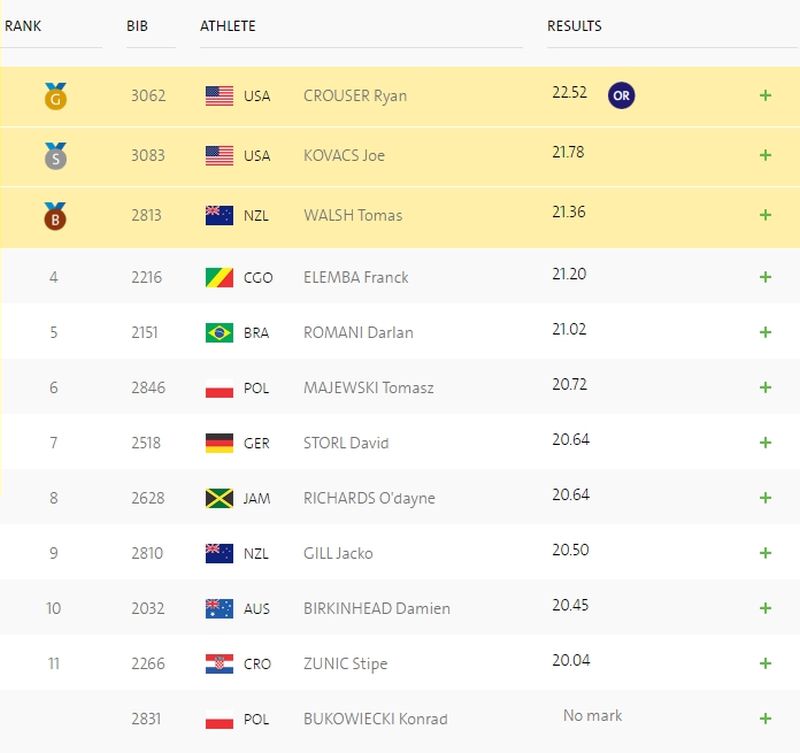This screenshot has height=753, width=800.
Task: Expand BUKOWIECKI Konrad's No mark row
Action: coord(765,719)
